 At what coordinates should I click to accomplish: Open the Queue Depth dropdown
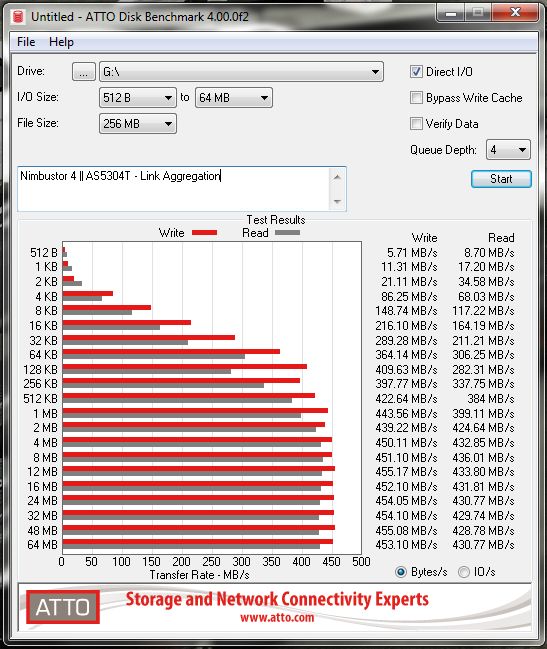[x=509, y=149]
